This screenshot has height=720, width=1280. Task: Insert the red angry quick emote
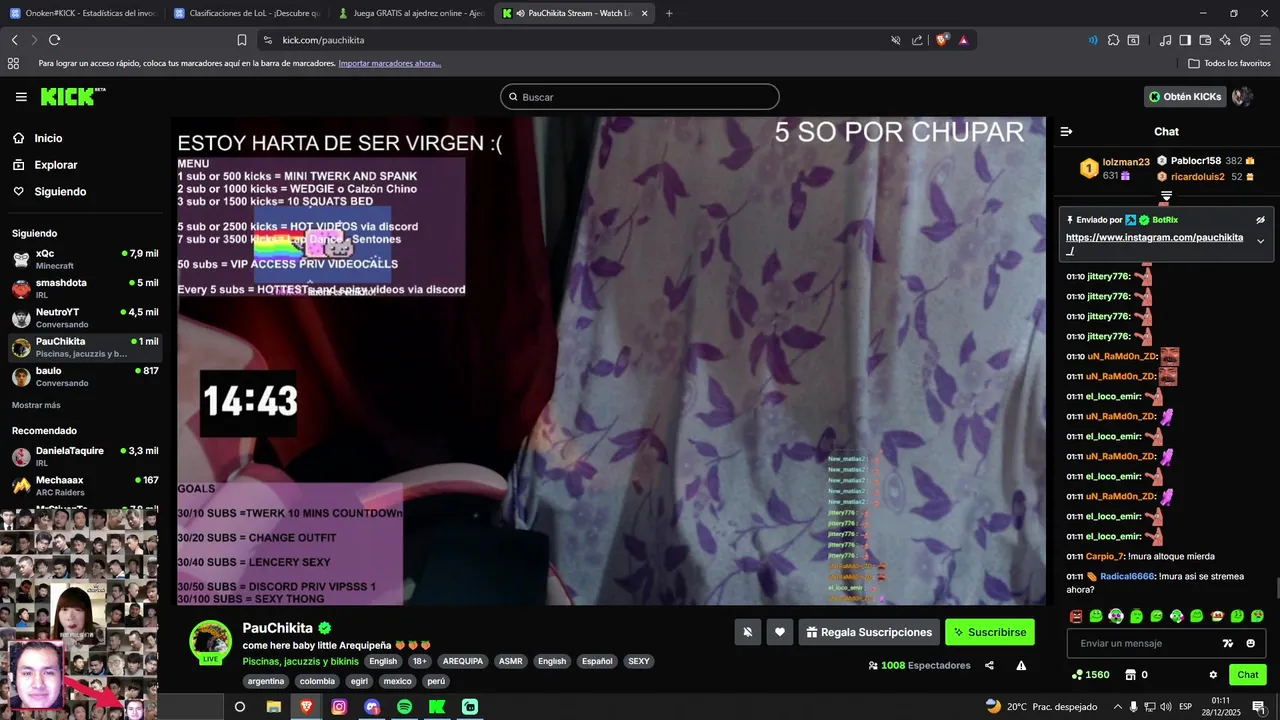point(1076,616)
